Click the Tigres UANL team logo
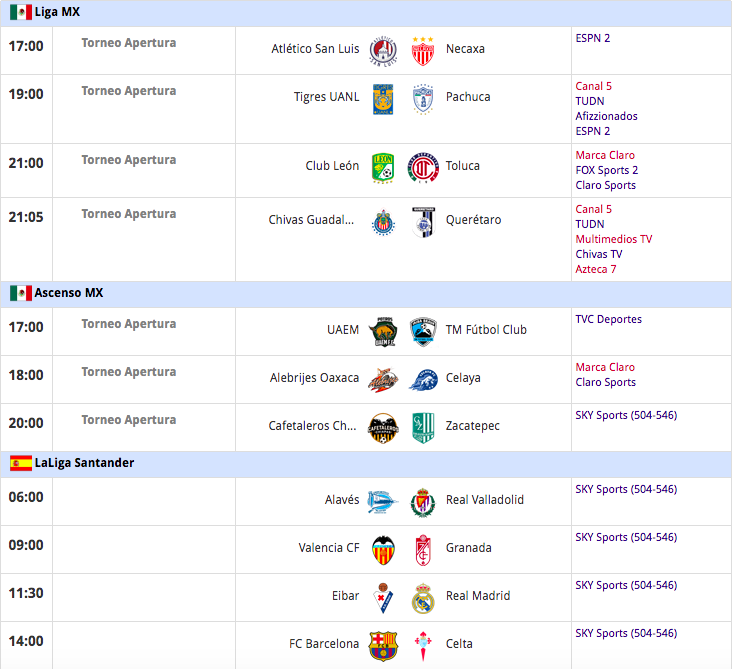This screenshot has width=732, height=669. coord(383,99)
